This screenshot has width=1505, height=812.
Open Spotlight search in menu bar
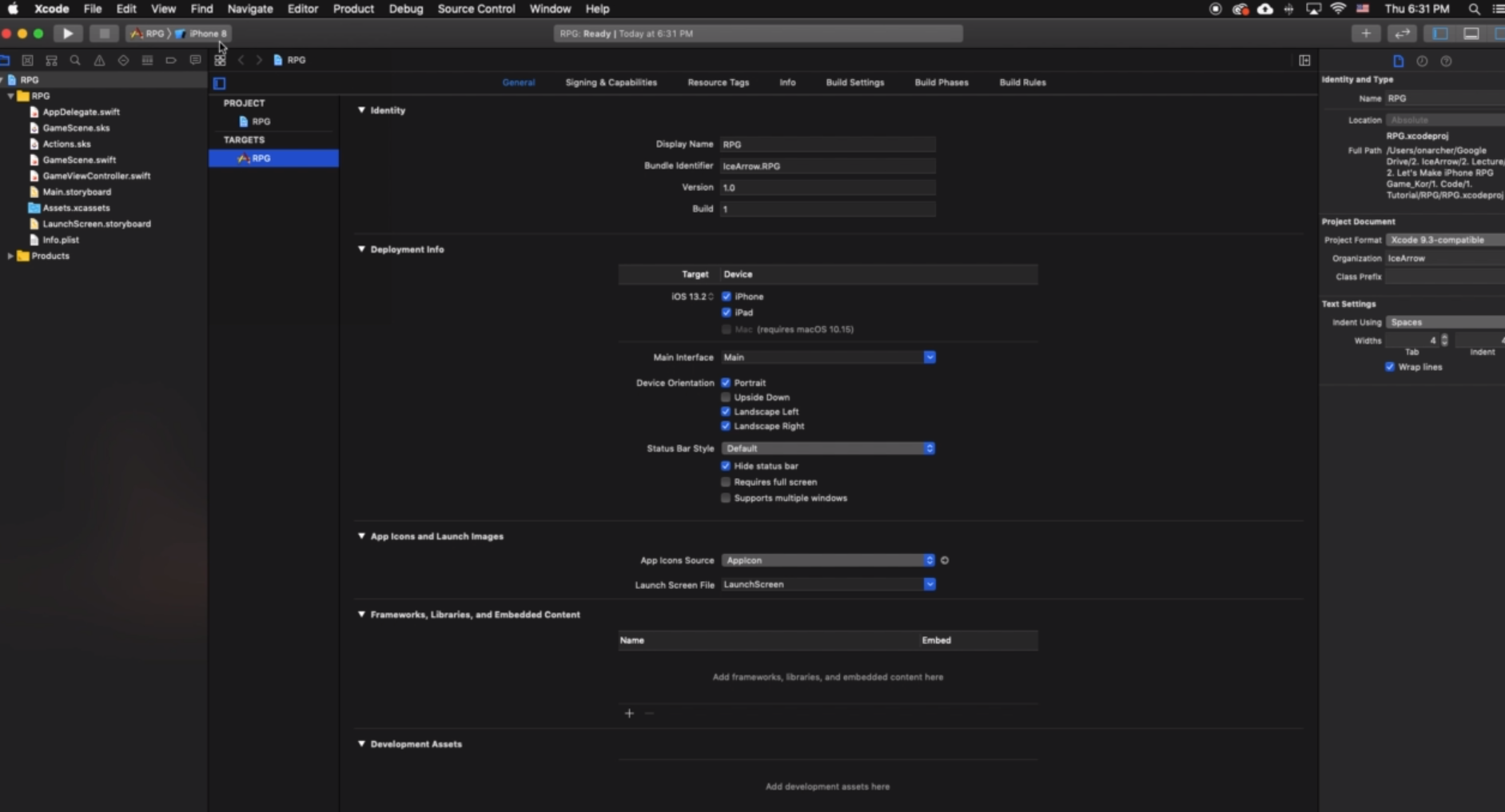(x=1474, y=9)
